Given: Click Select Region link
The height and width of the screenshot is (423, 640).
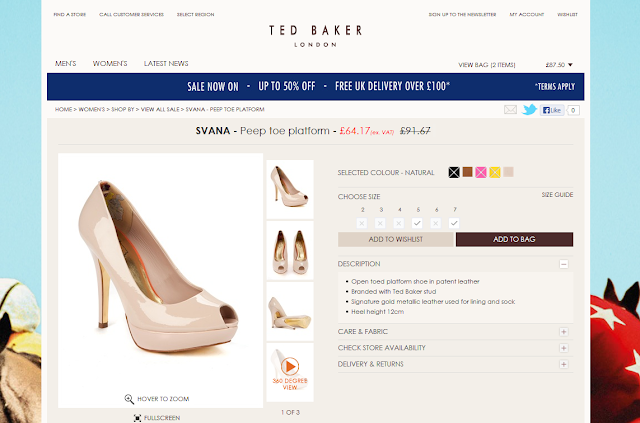Looking at the screenshot, I should (x=196, y=14).
